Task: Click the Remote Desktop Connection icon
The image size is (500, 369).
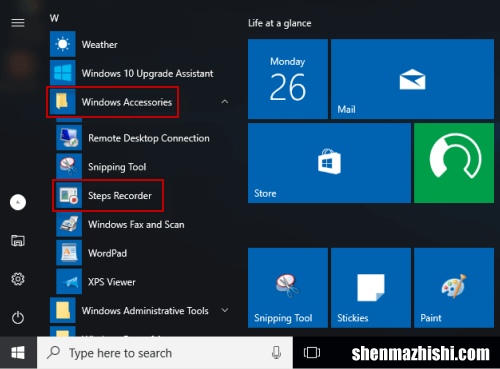Action: pyautogui.click(x=69, y=138)
